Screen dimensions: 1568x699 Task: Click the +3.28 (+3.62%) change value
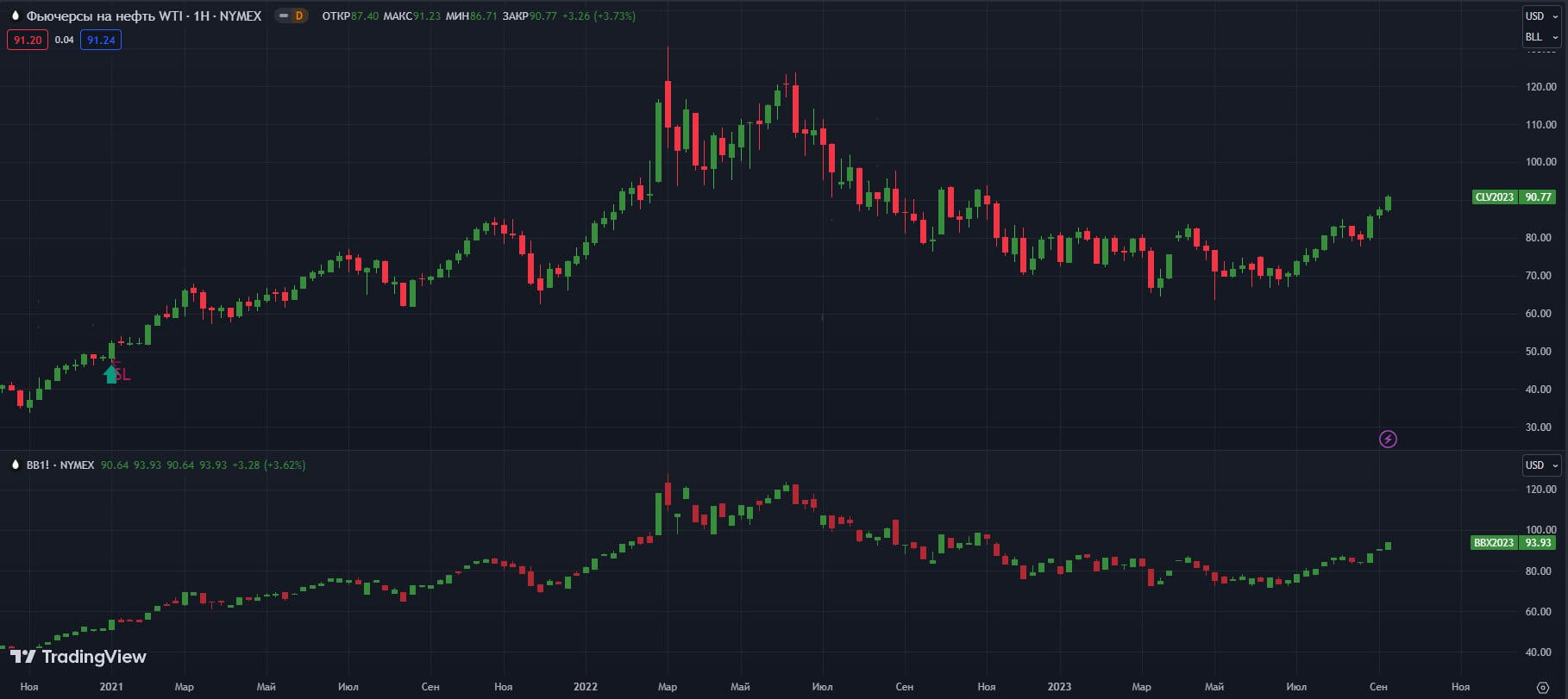[x=269, y=465]
